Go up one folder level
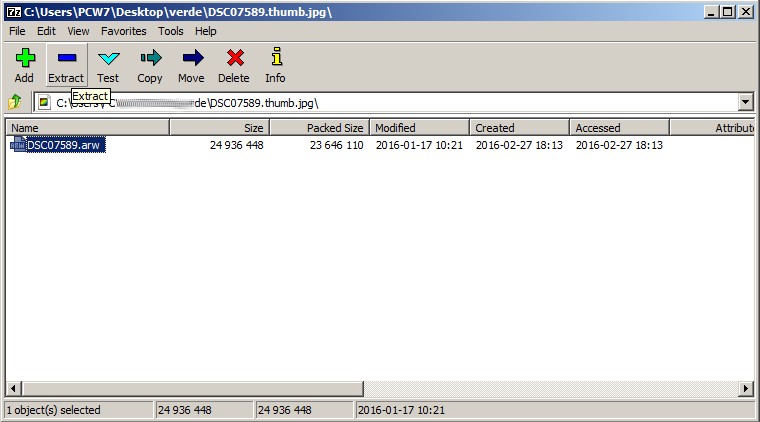Image resolution: width=760 pixels, height=422 pixels. click(x=15, y=102)
